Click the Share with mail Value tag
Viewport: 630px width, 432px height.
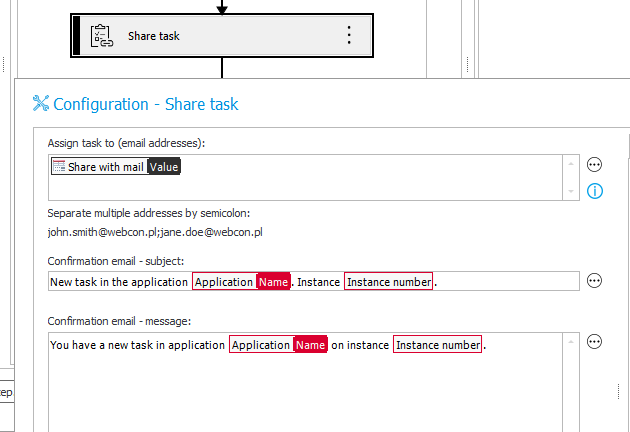(x=116, y=167)
